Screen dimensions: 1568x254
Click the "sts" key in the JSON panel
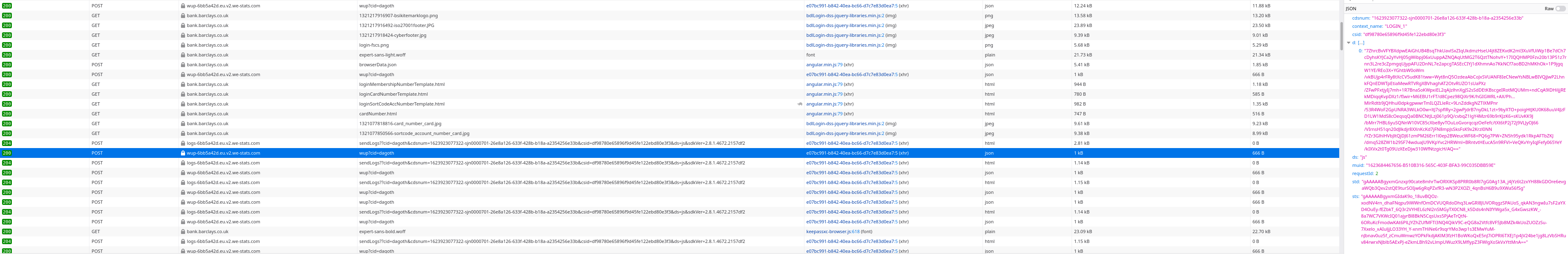1356,197
